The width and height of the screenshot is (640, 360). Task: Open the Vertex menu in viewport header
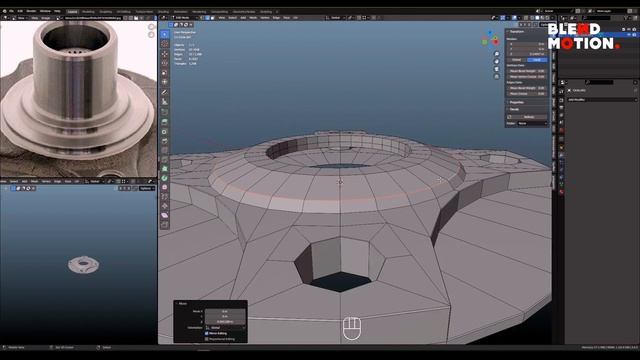pos(264,18)
